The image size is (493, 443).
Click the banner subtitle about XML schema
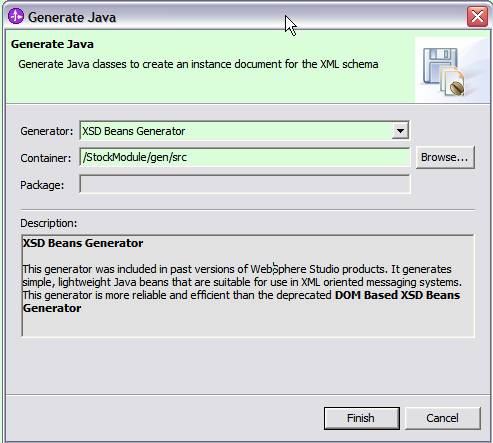click(x=198, y=64)
